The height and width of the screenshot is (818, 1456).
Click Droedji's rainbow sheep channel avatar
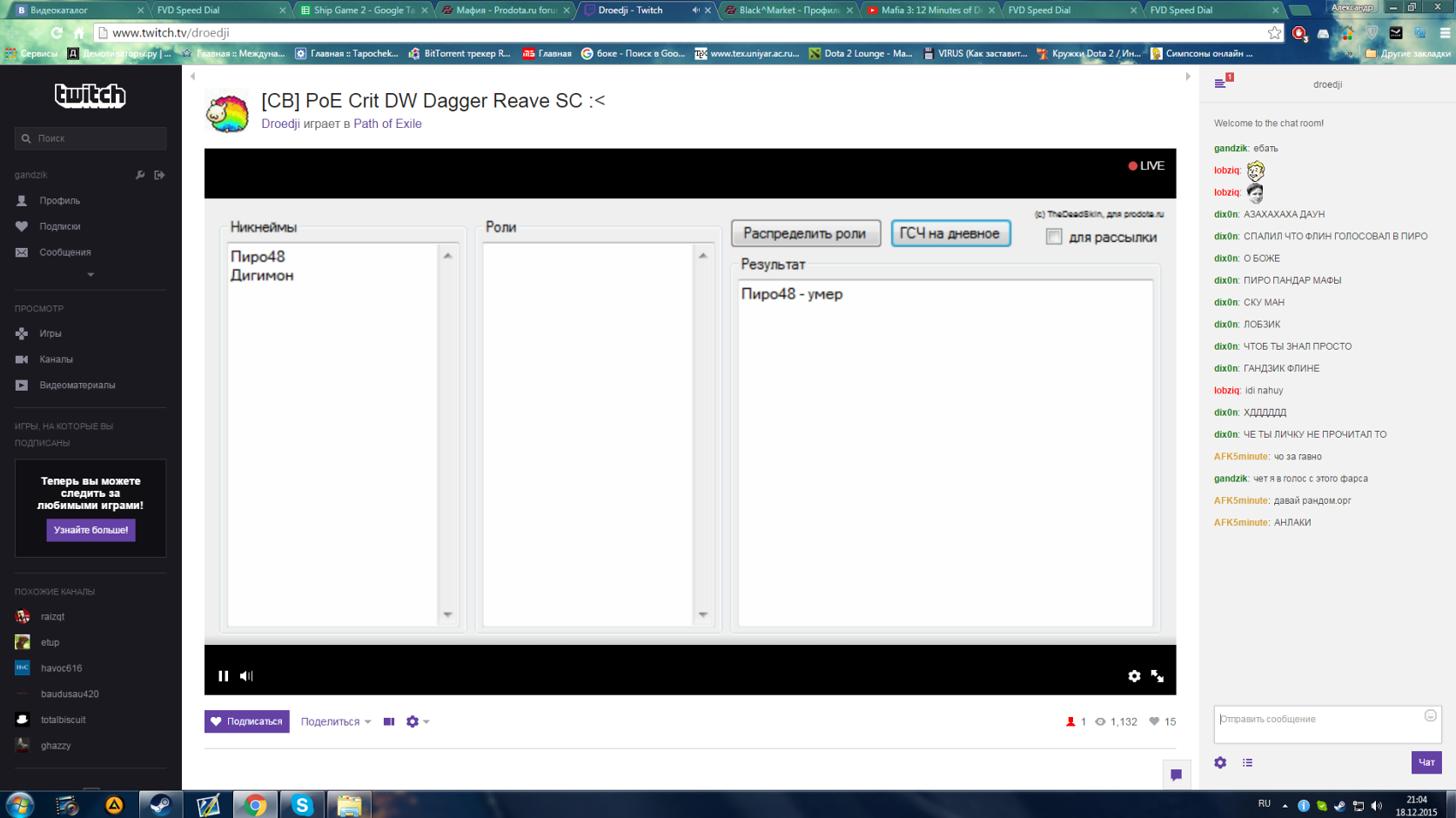click(227, 111)
